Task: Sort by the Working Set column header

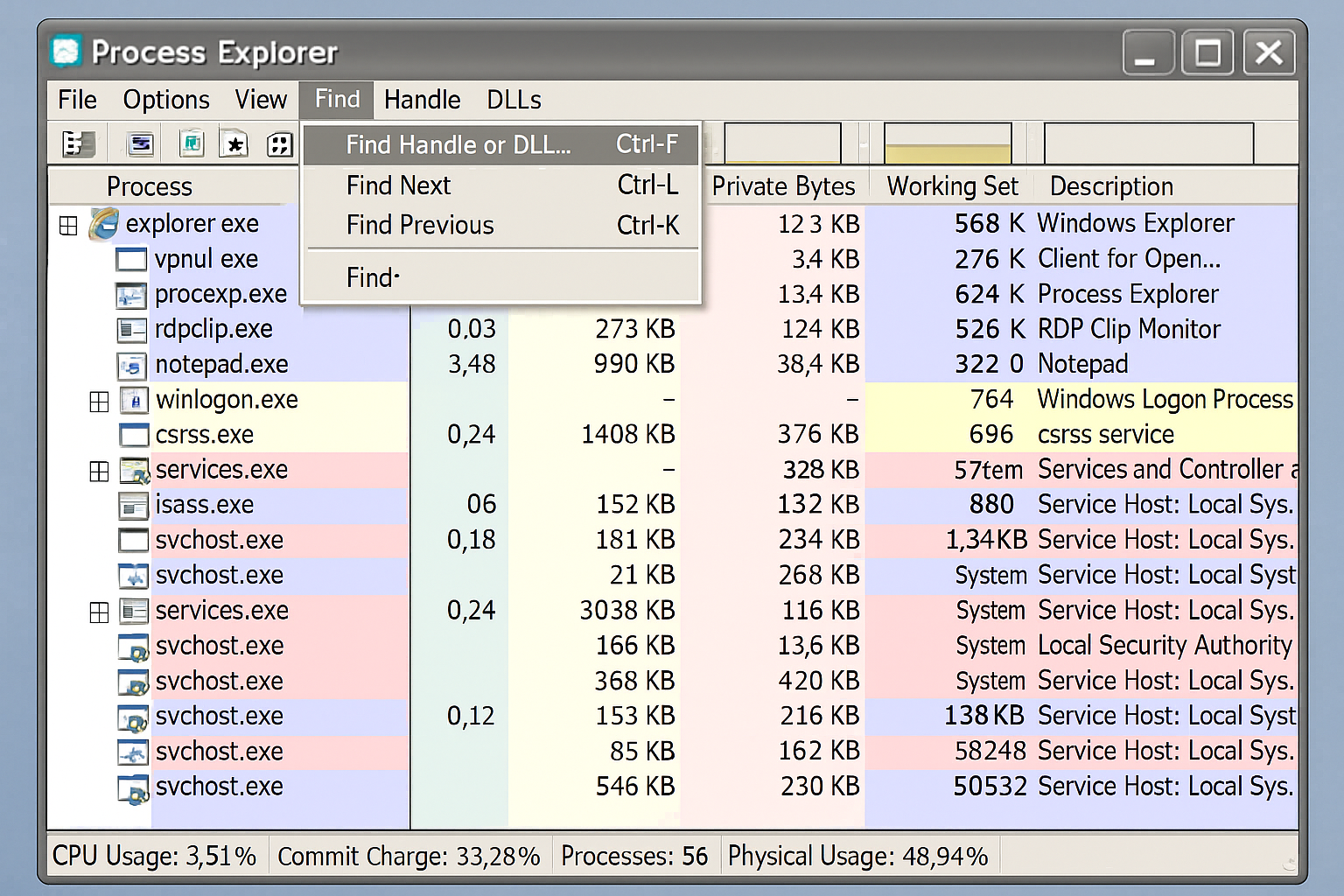Action: (x=952, y=186)
